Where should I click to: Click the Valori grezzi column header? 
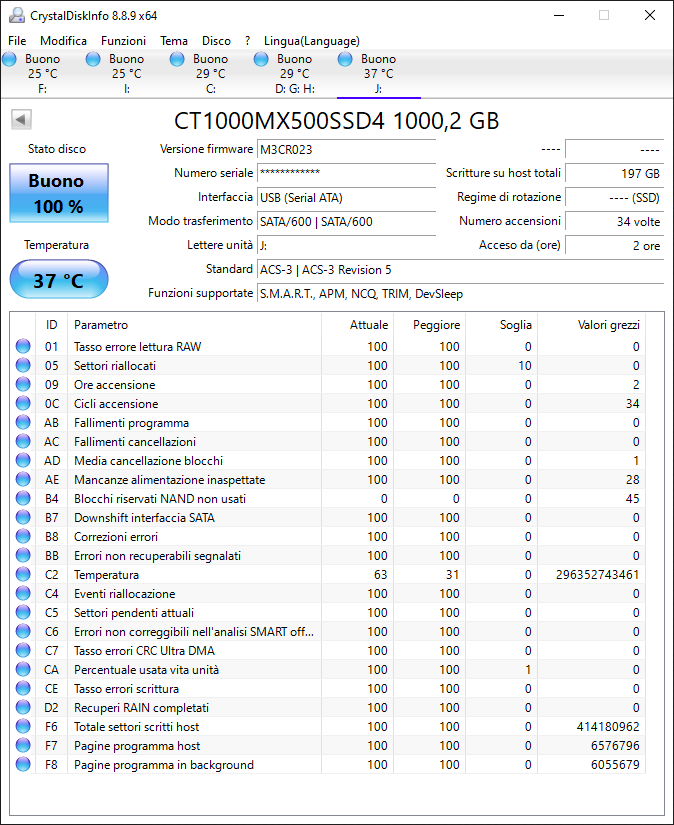[591, 325]
